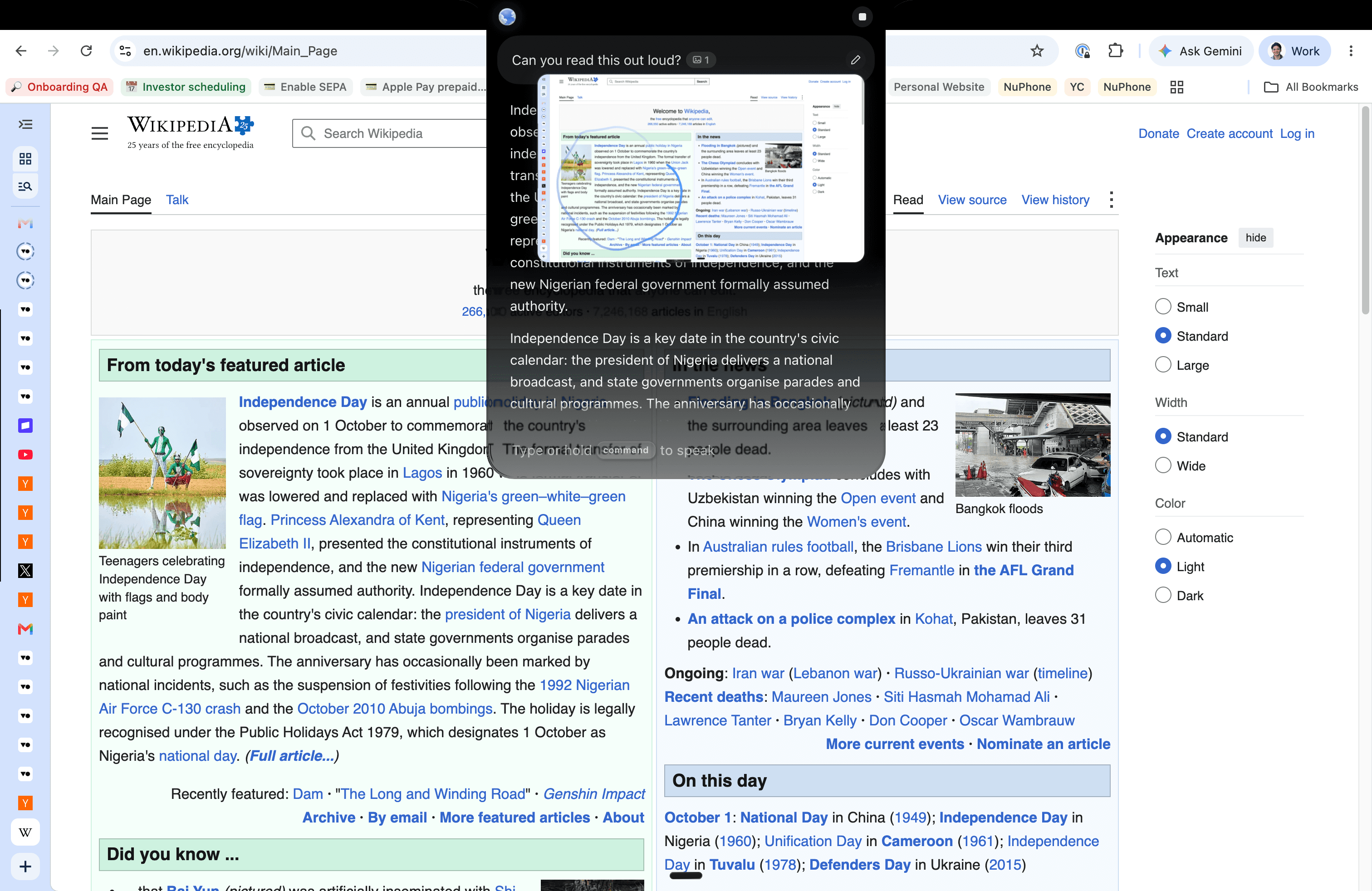Click the browser back arrow
Viewport: 1372px width, 891px height.
pyautogui.click(x=21, y=51)
